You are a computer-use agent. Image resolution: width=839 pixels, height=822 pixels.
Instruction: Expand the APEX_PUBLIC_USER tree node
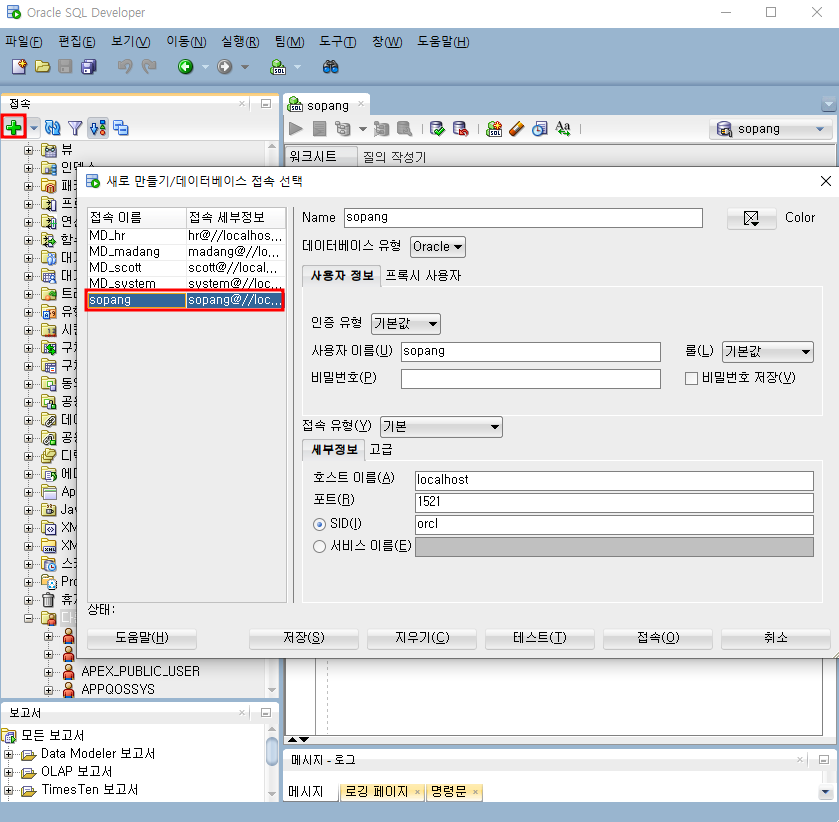coord(49,672)
